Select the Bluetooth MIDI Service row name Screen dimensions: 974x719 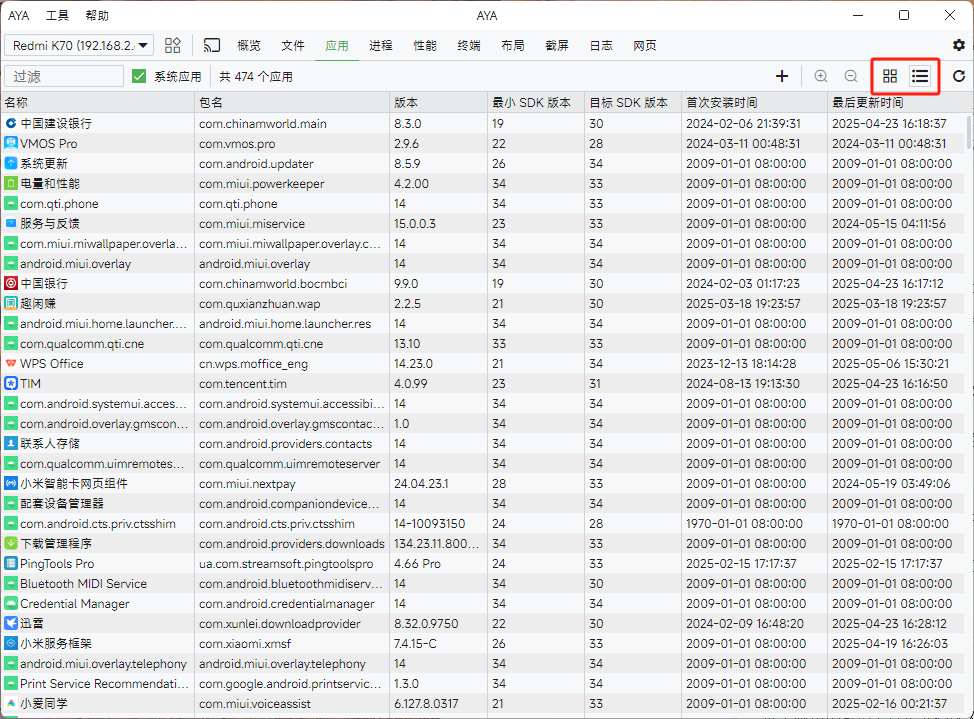click(x=83, y=584)
